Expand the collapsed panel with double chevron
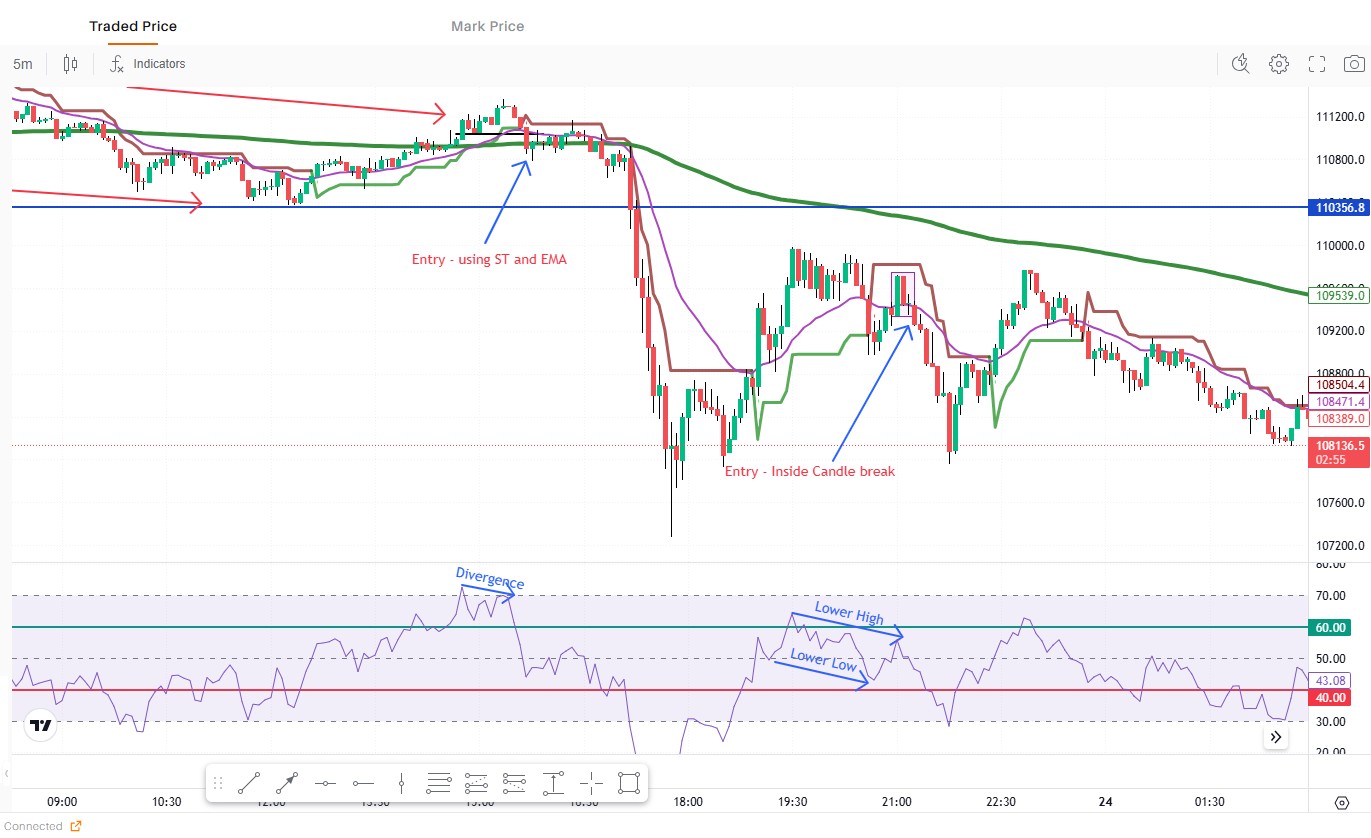This screenshot has width=1371, height=838. (1276, 737)
